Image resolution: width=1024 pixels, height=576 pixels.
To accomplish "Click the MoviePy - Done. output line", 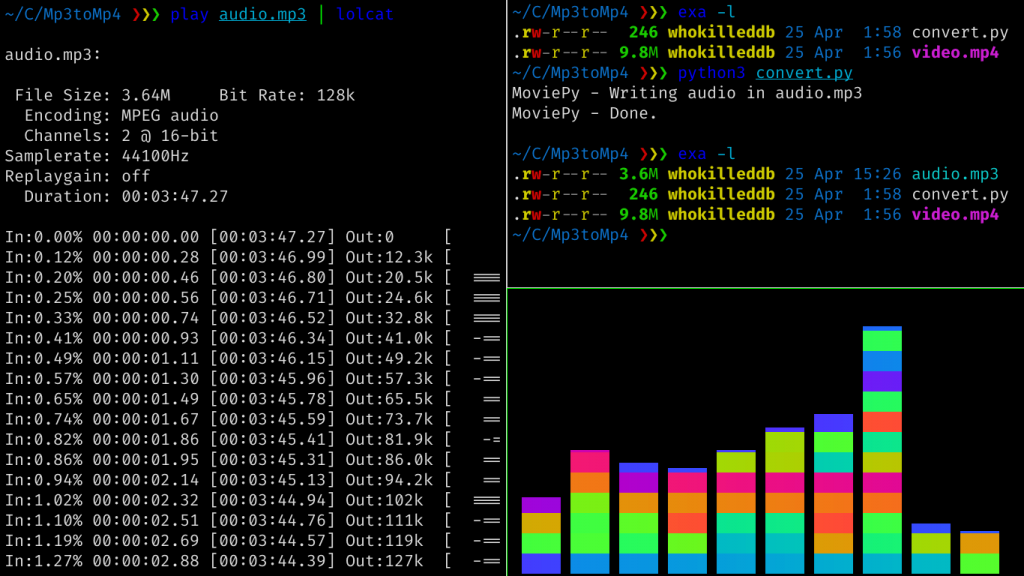I will tap(584, 113).
